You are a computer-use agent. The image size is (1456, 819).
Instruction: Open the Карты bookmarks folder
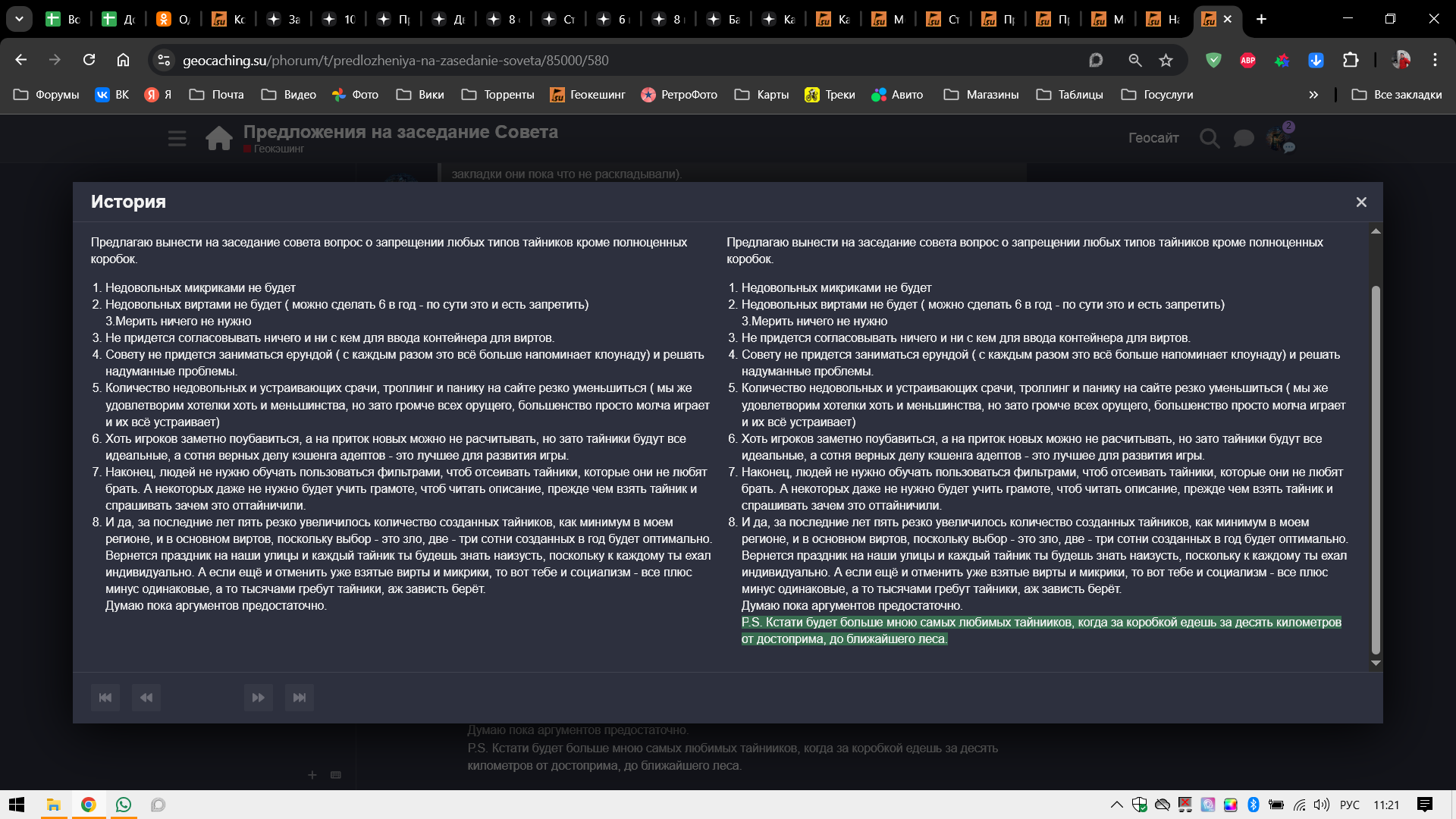click(762, 95)
